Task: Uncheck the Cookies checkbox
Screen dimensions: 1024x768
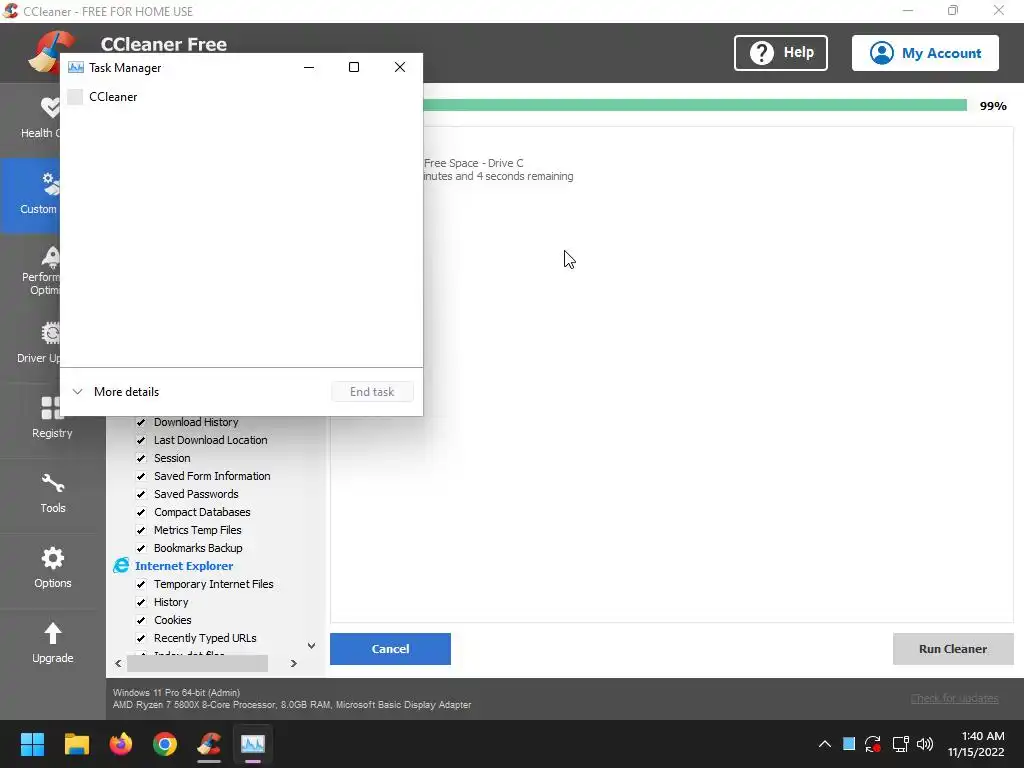Action: pos(141,620)
